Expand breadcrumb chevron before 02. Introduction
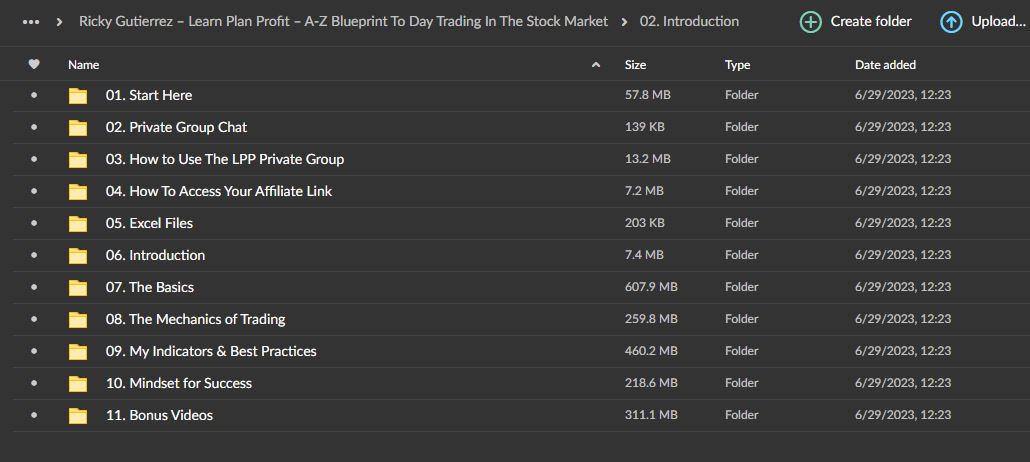This screenshot has height=462, width=1030. point(624,22)
